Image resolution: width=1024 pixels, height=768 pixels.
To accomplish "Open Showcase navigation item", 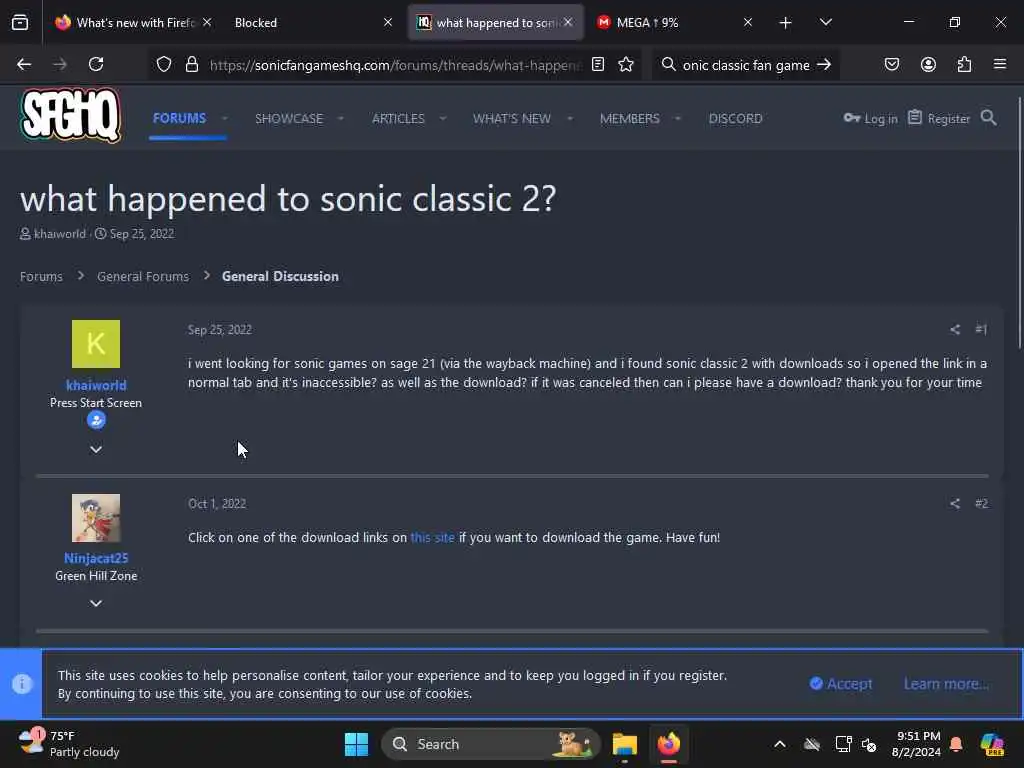I will [289, 119].
